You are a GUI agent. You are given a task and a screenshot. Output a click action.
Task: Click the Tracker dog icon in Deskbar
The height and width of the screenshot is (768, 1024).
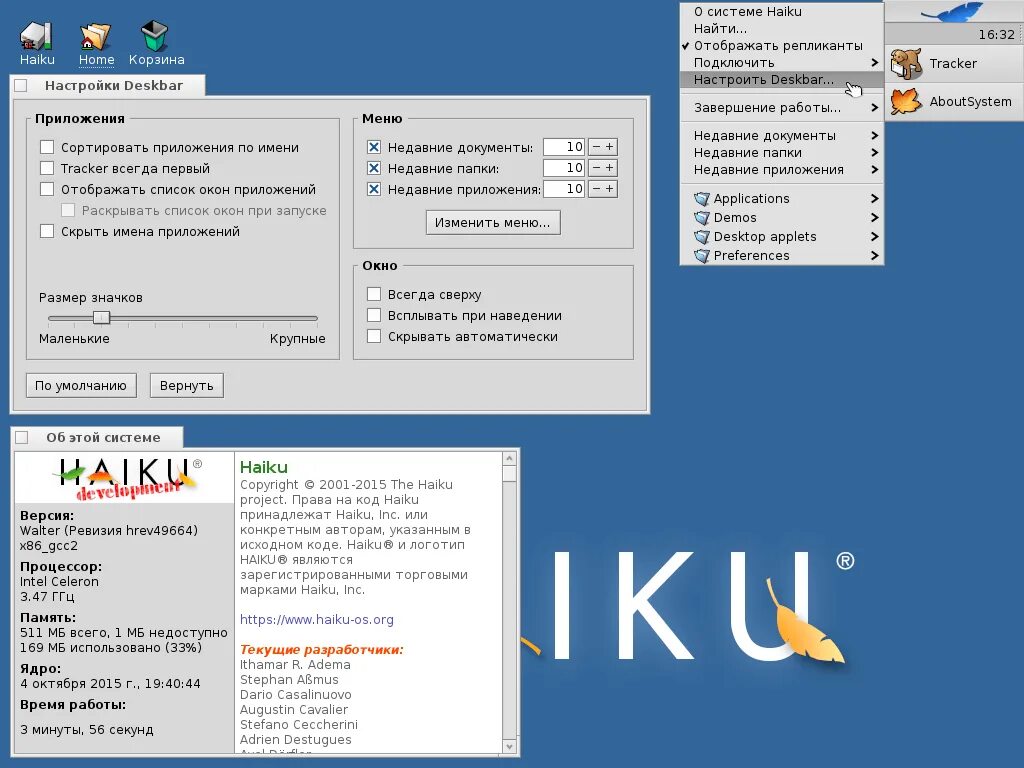point(906,63)
